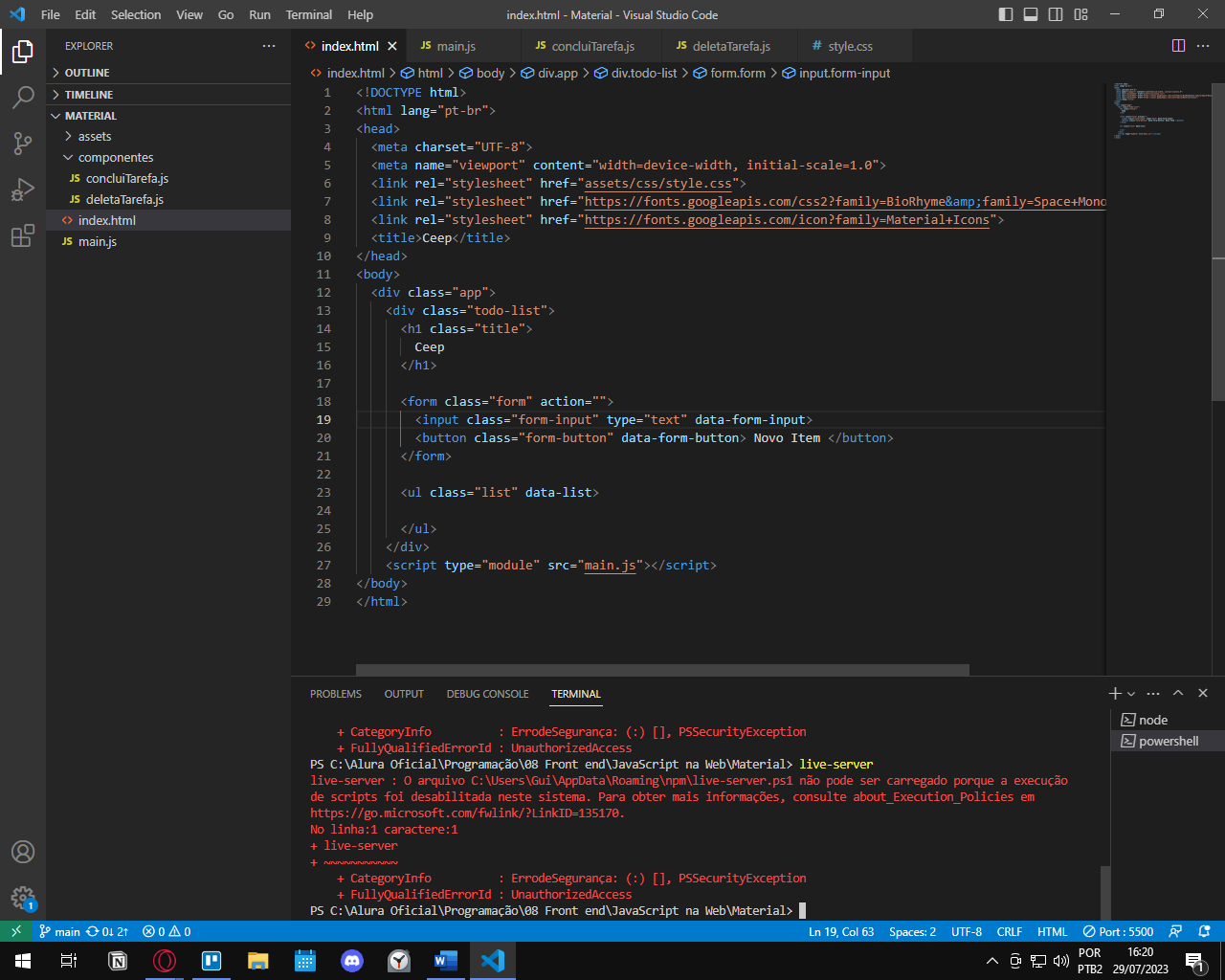Click the main branch status item
This screenshot has height=980, width=1225.
[x=59, y=931]
